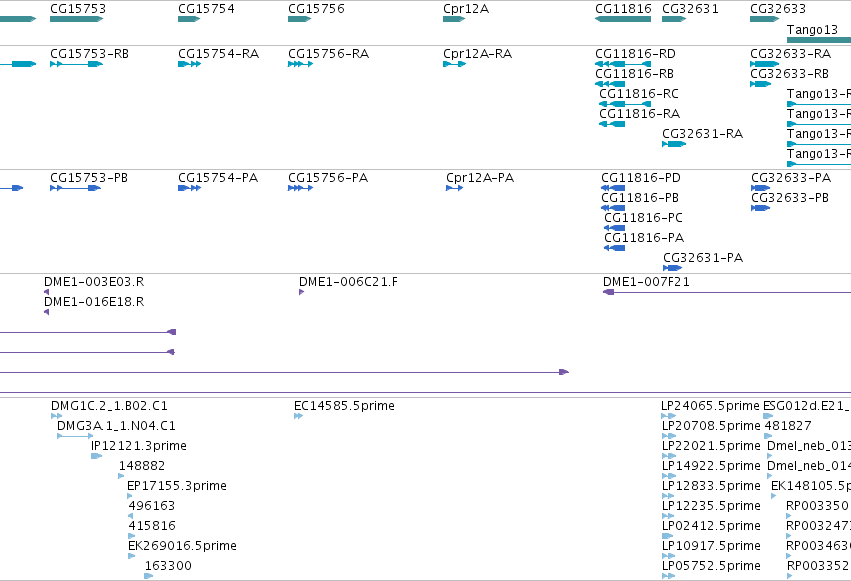Open the CG15753 gene label
This screenshot has height=581, width=851.
(78, 9)
